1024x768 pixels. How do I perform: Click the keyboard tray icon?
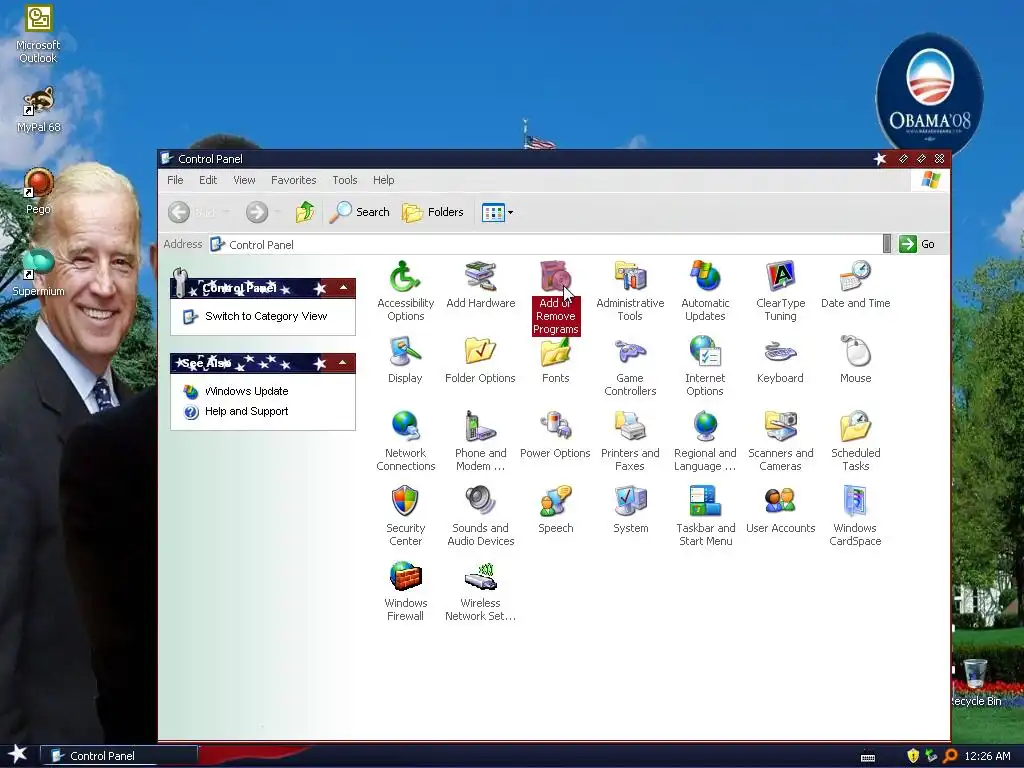click(868, 757)
